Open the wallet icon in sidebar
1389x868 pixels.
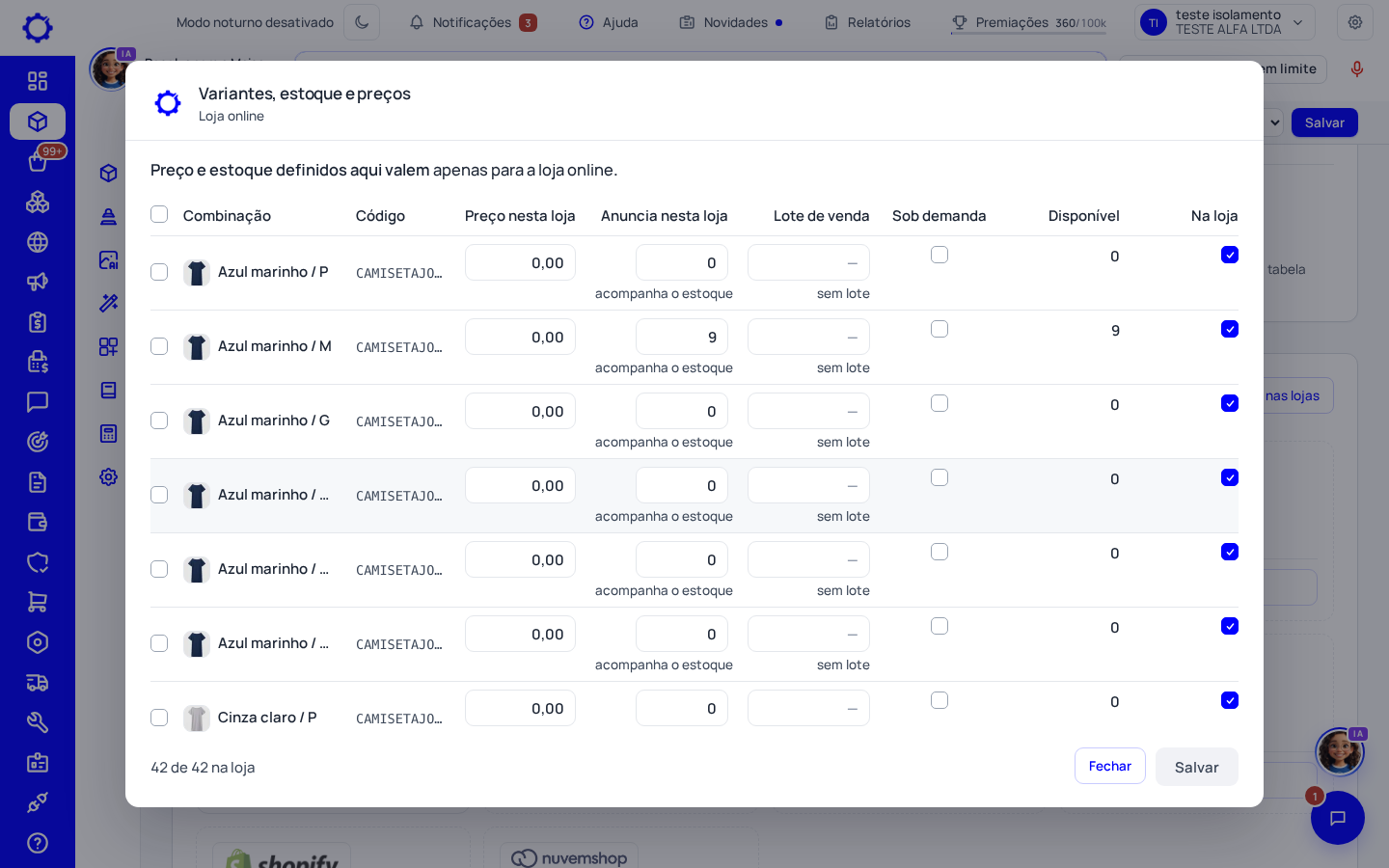click(38, 522)
